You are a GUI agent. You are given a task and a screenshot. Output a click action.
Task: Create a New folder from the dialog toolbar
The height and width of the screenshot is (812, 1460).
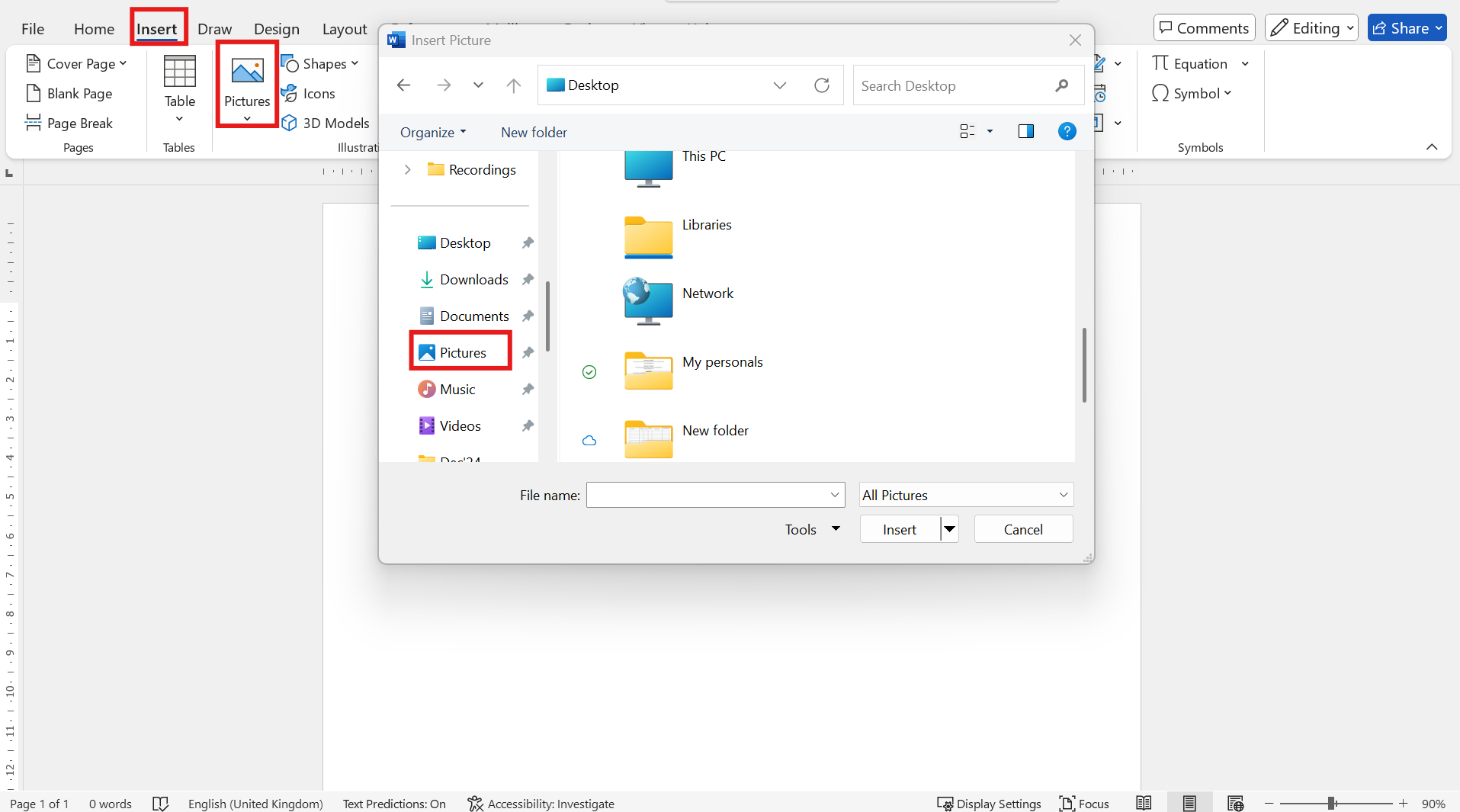[x=534, y=133]
